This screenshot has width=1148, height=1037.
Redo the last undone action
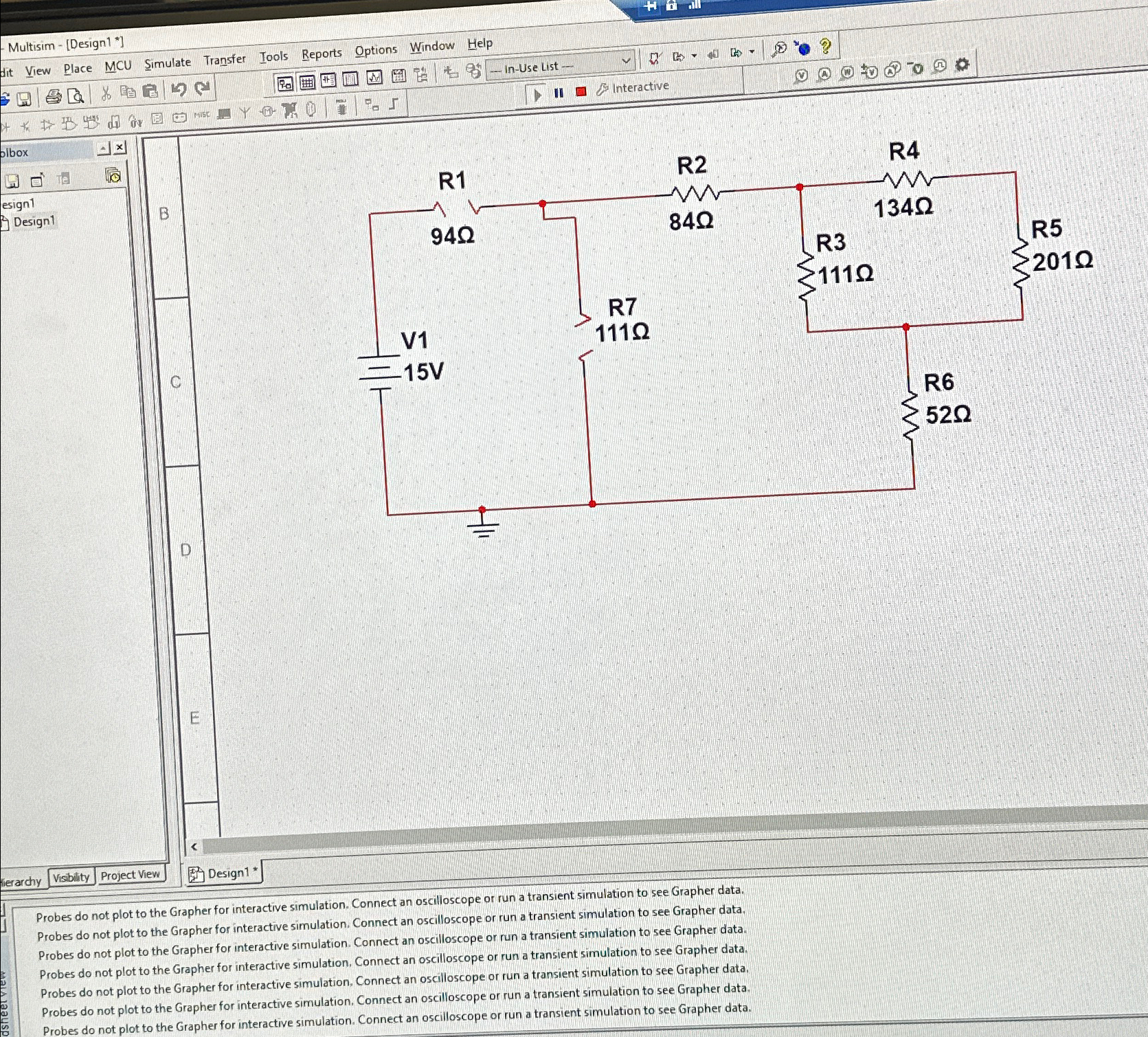point(202,88)
